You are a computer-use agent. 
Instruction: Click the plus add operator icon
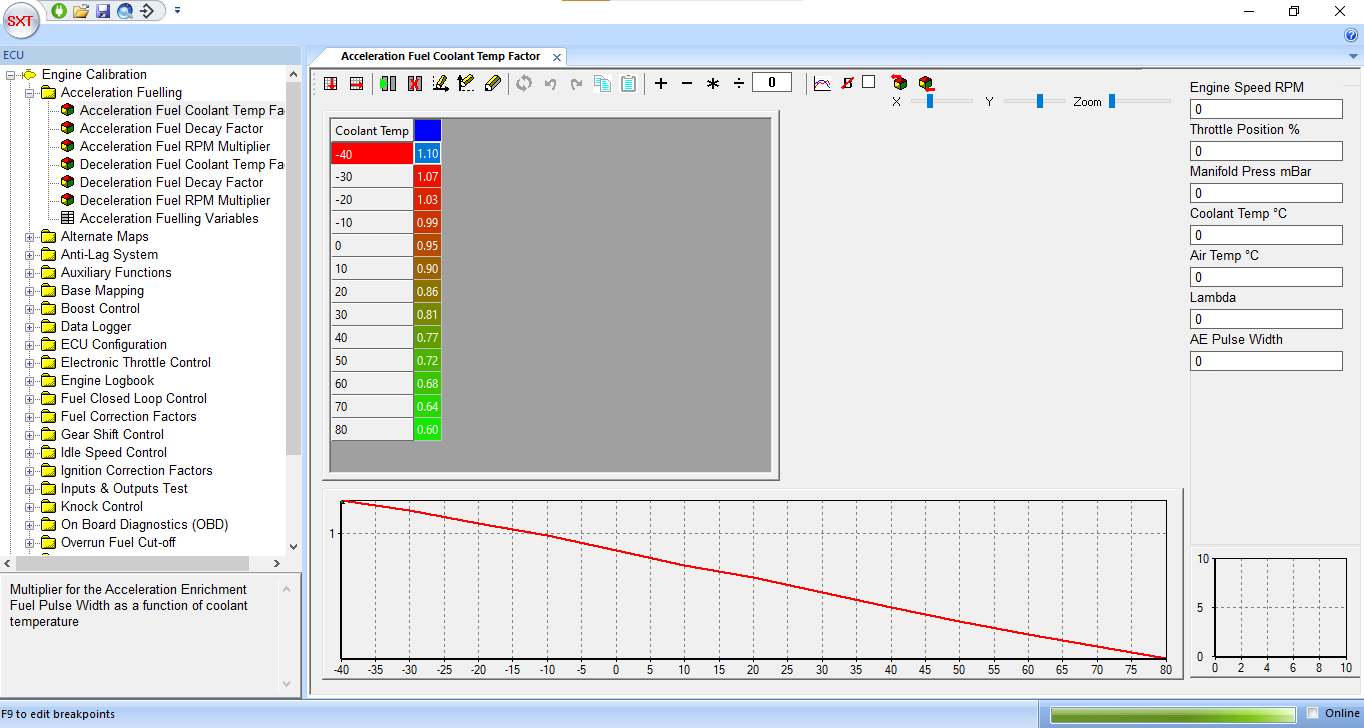coord(661,84)
